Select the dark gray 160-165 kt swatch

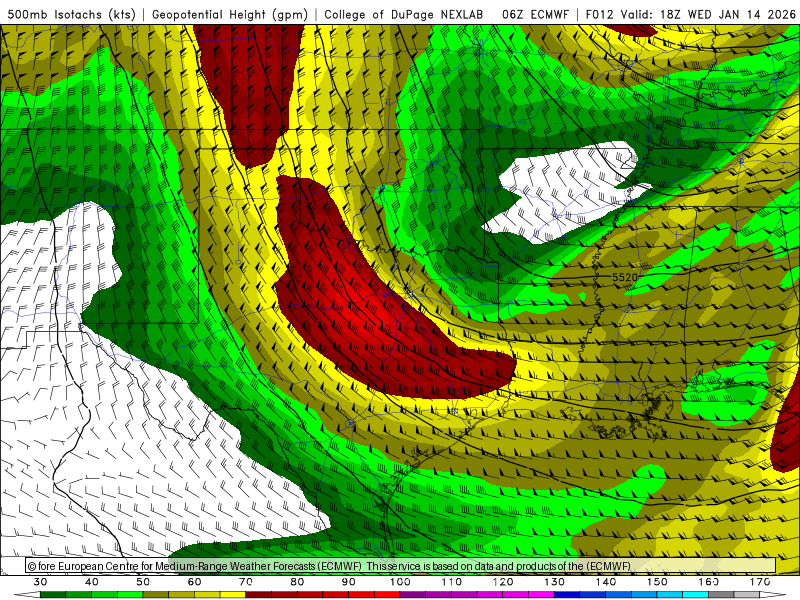[721, 594]
